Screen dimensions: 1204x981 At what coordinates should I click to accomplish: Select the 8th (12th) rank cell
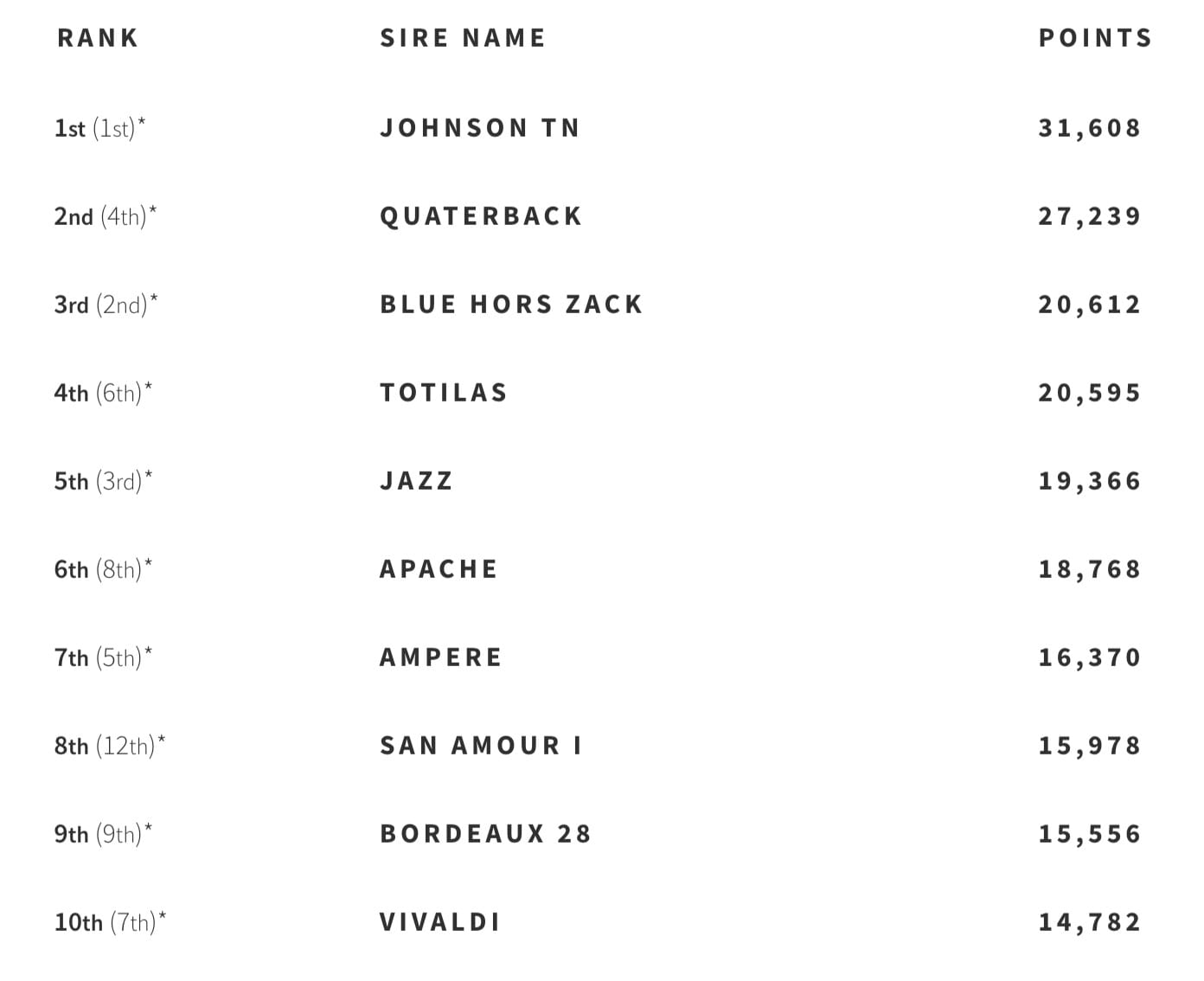pos(110,746)
